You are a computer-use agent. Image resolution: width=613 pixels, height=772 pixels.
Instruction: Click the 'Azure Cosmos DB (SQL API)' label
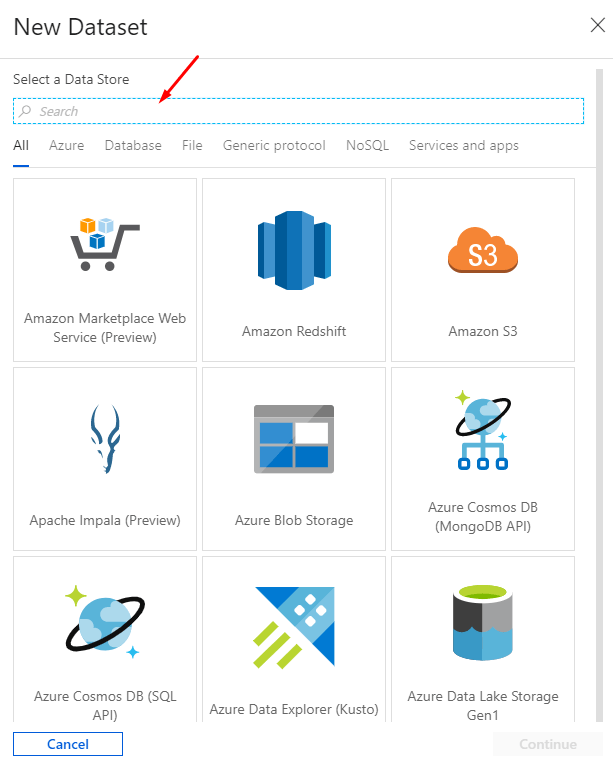tap(105, 705)
